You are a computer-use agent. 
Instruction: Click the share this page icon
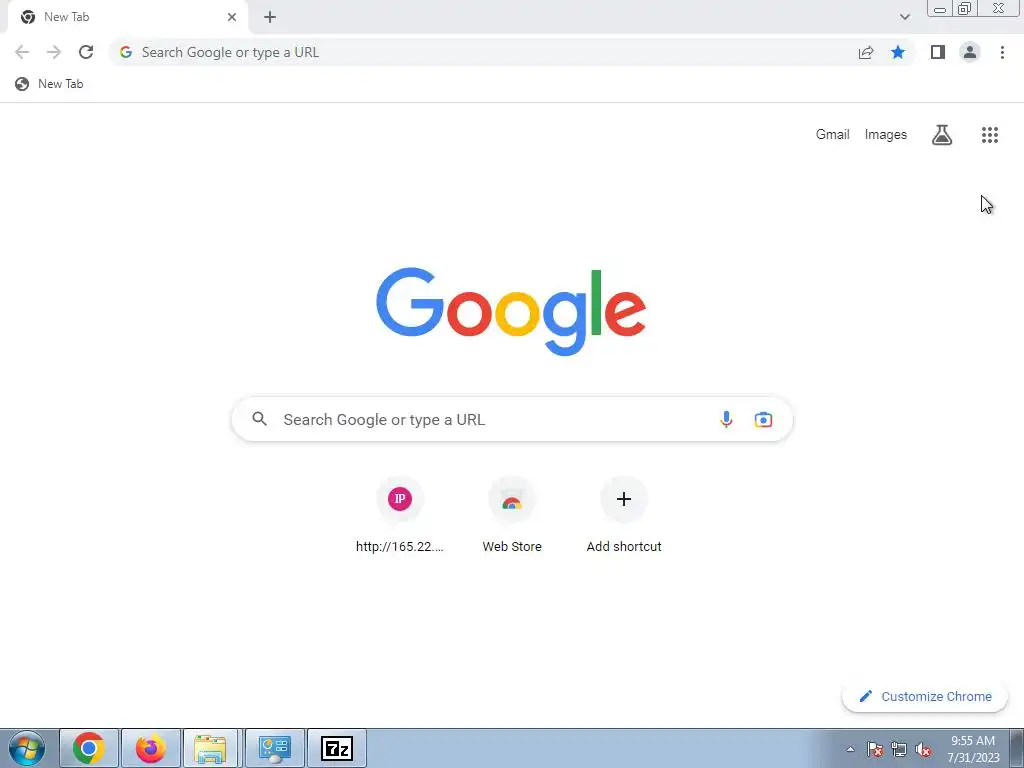(x=866, y=52)
